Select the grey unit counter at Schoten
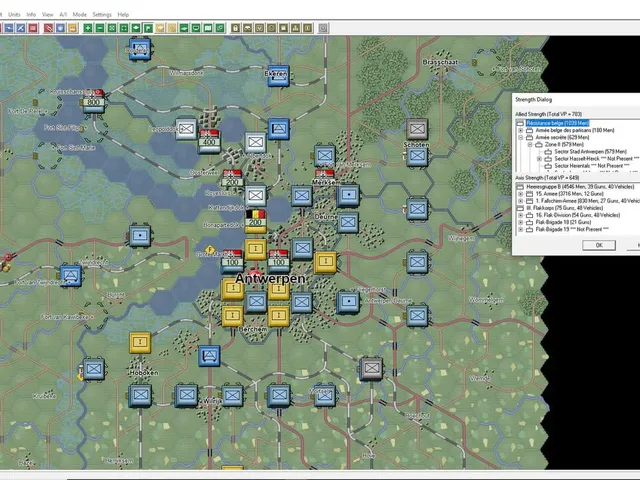The image size is (640, 480). click(417, 129)
